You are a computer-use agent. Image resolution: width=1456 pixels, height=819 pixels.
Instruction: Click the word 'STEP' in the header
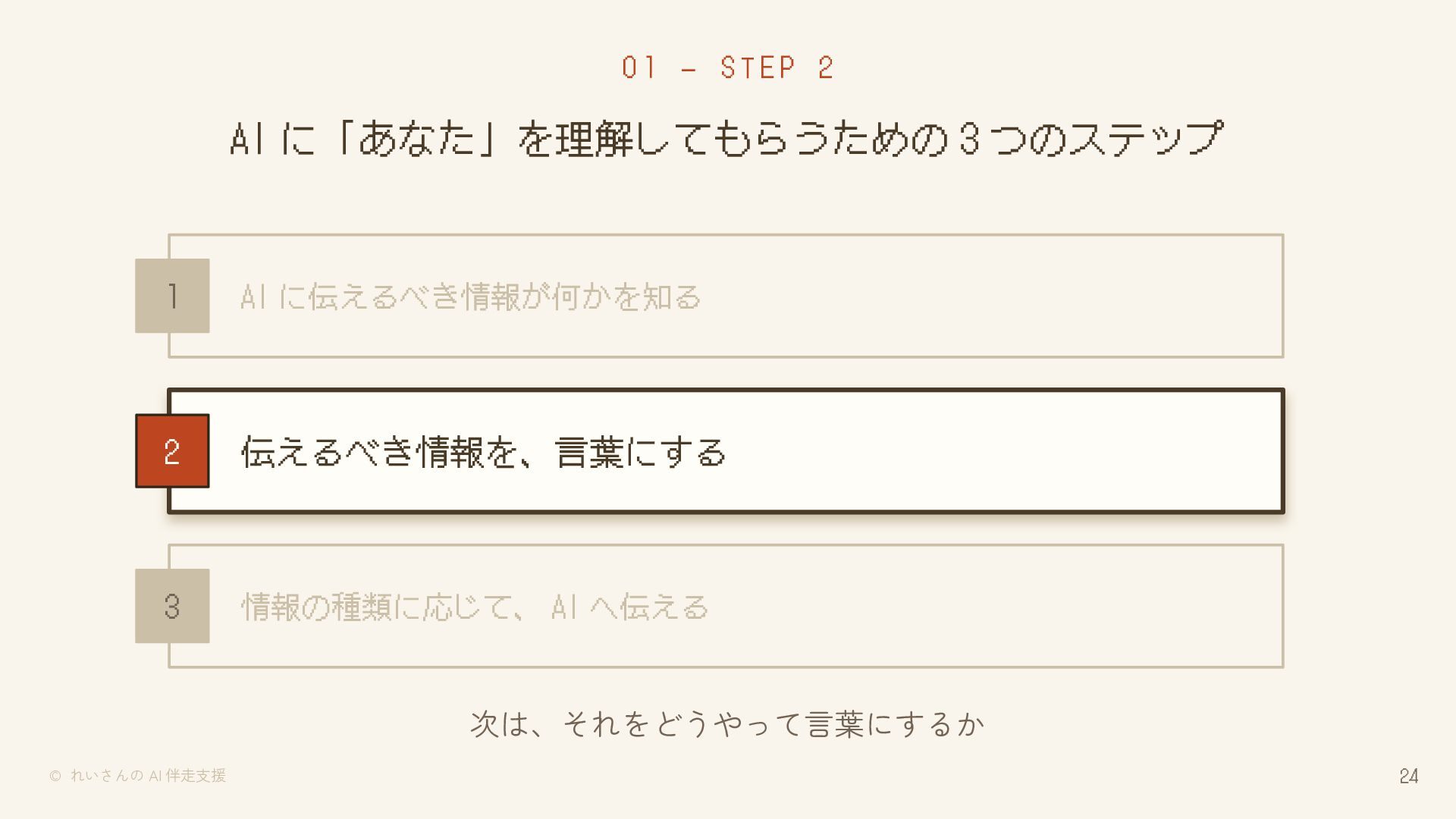click(758, 67)
